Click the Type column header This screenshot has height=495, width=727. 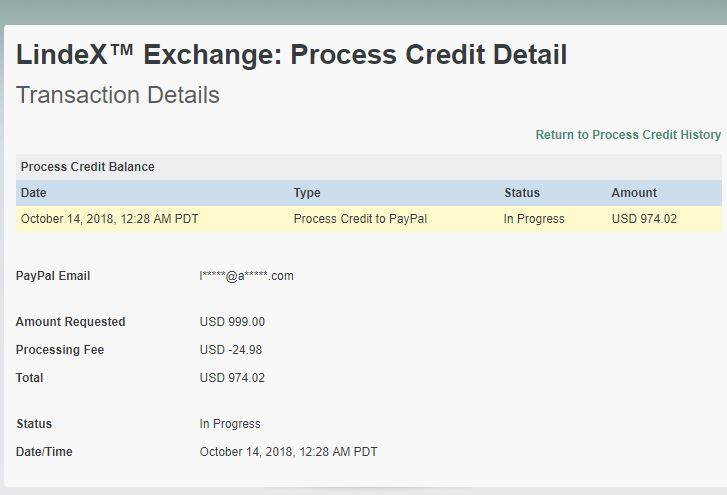(x=307, y=193)
